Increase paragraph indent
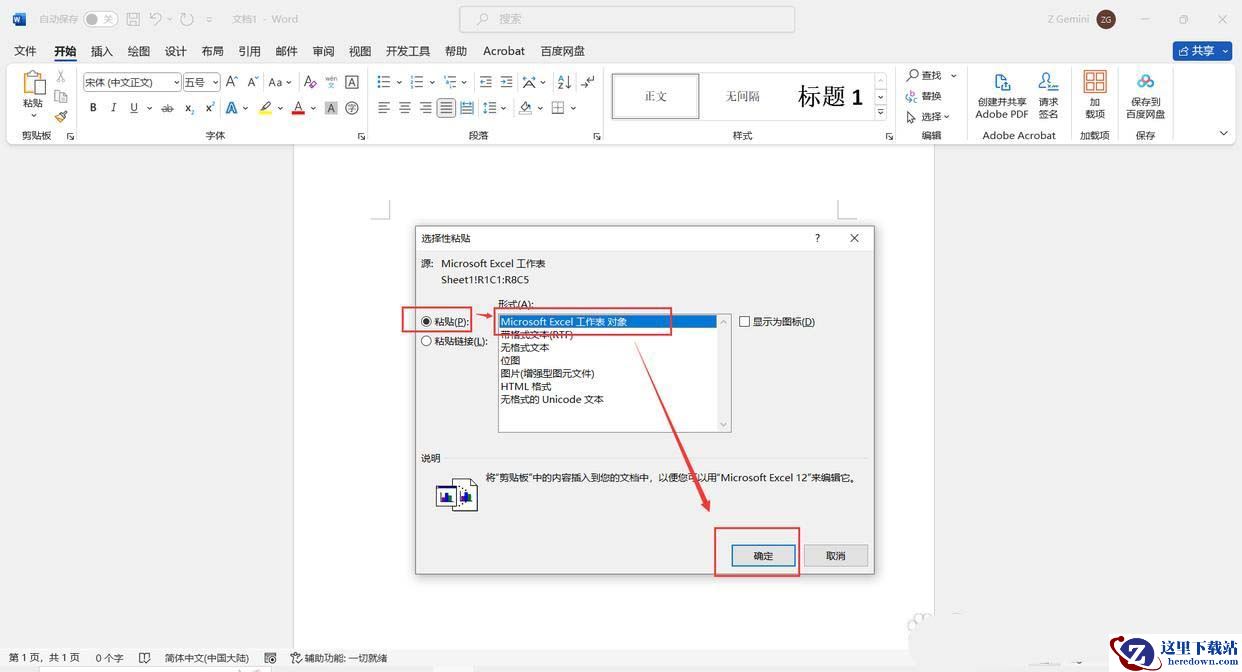Viewport: 1242px width, 672px height. (506, 82)
